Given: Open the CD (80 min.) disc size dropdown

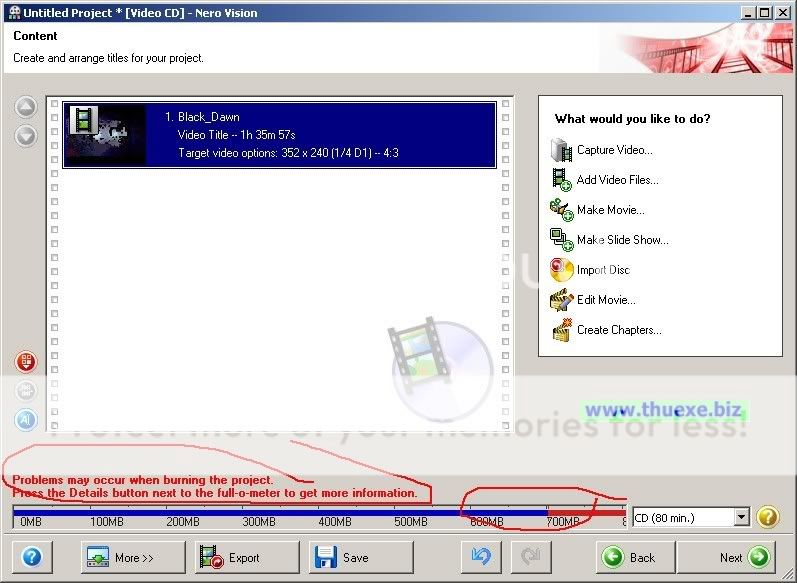Looking at the screenshot, I should pyautogui.click(x=741, y=517).
